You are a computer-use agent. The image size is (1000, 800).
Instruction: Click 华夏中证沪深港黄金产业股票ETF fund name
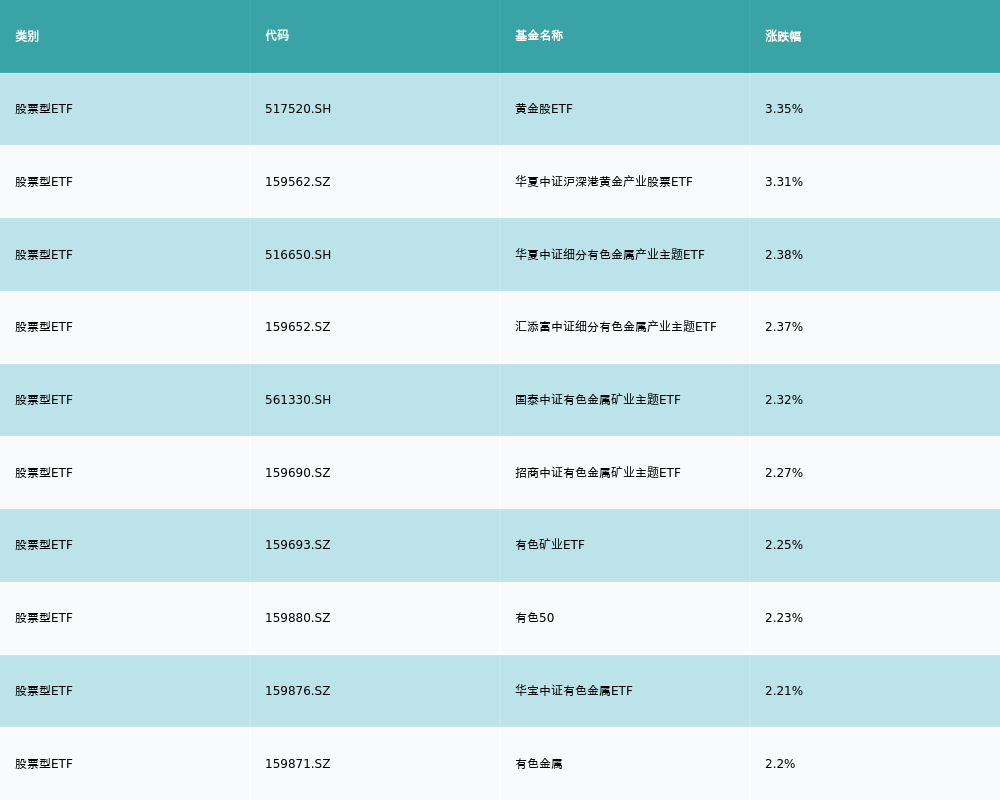click(604, 182)
